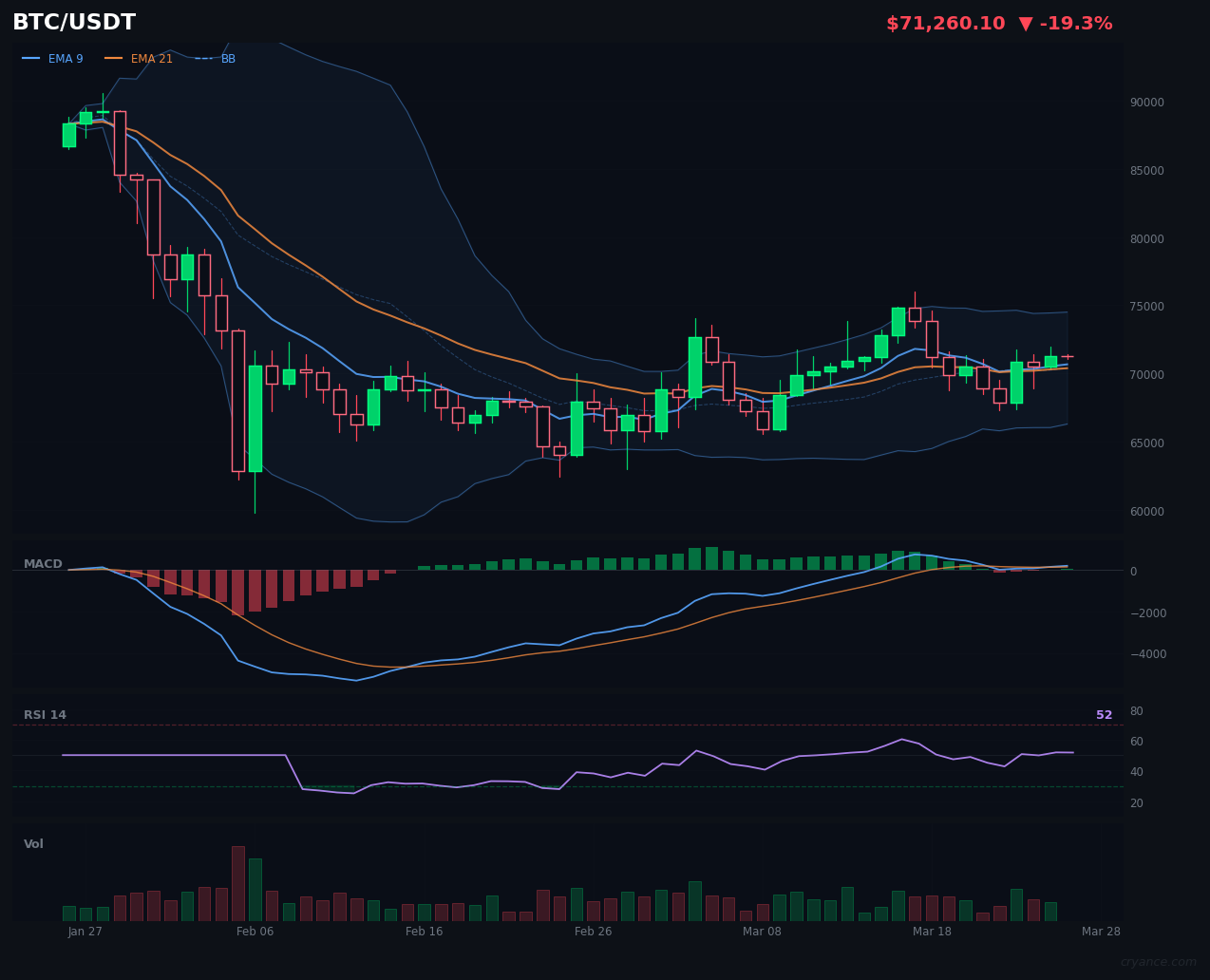Click the red down-arrow price indicator
Screen dimensions: 1210x980
[x=1027, y=23]
